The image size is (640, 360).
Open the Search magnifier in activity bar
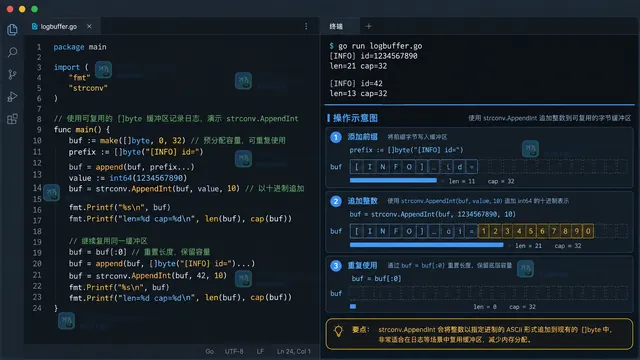coord(12,52)
